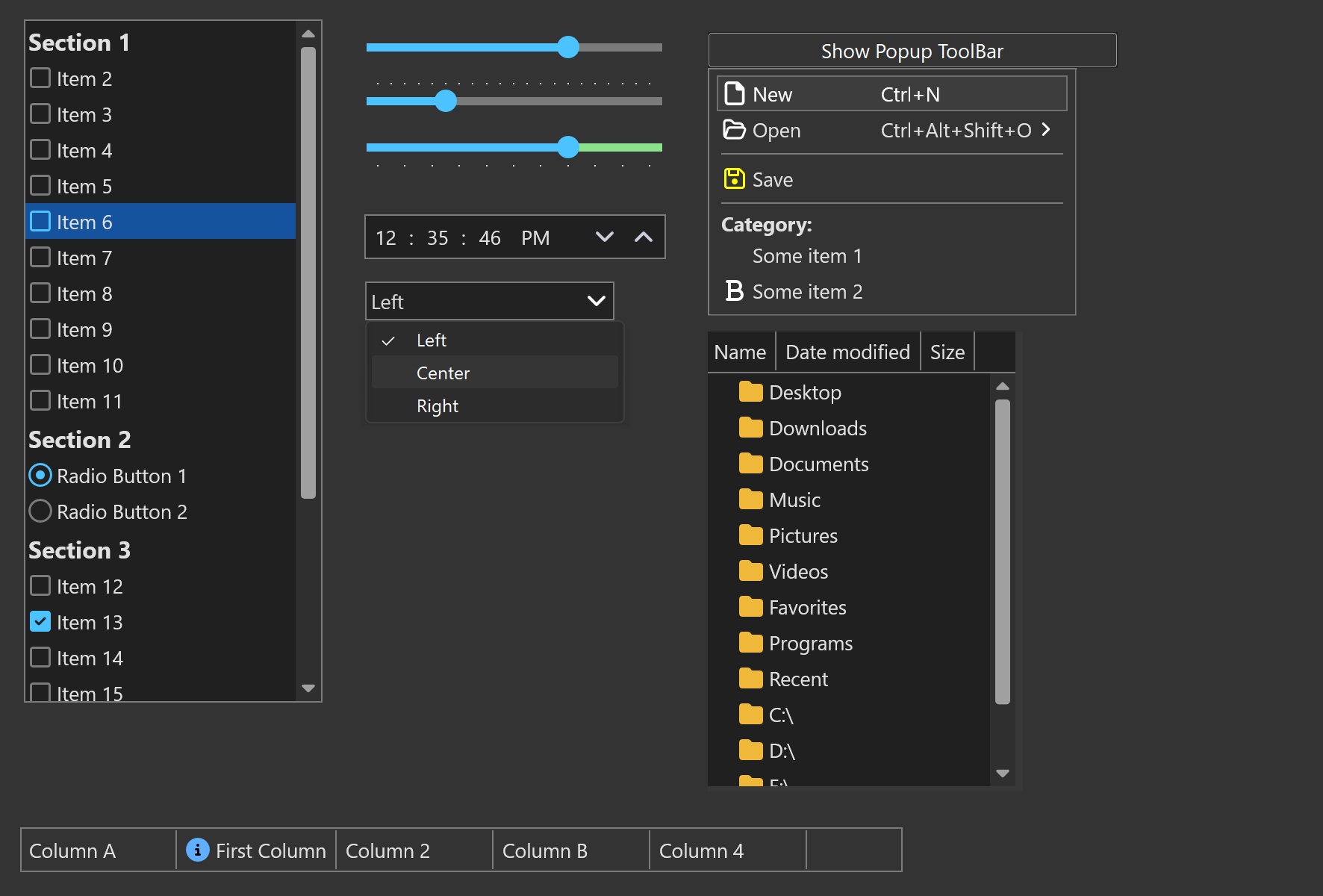The height and width of the screenshot is (896, 1323).
Task: Click the yellow Save floppy disk icon
Action: pos(735,179)
